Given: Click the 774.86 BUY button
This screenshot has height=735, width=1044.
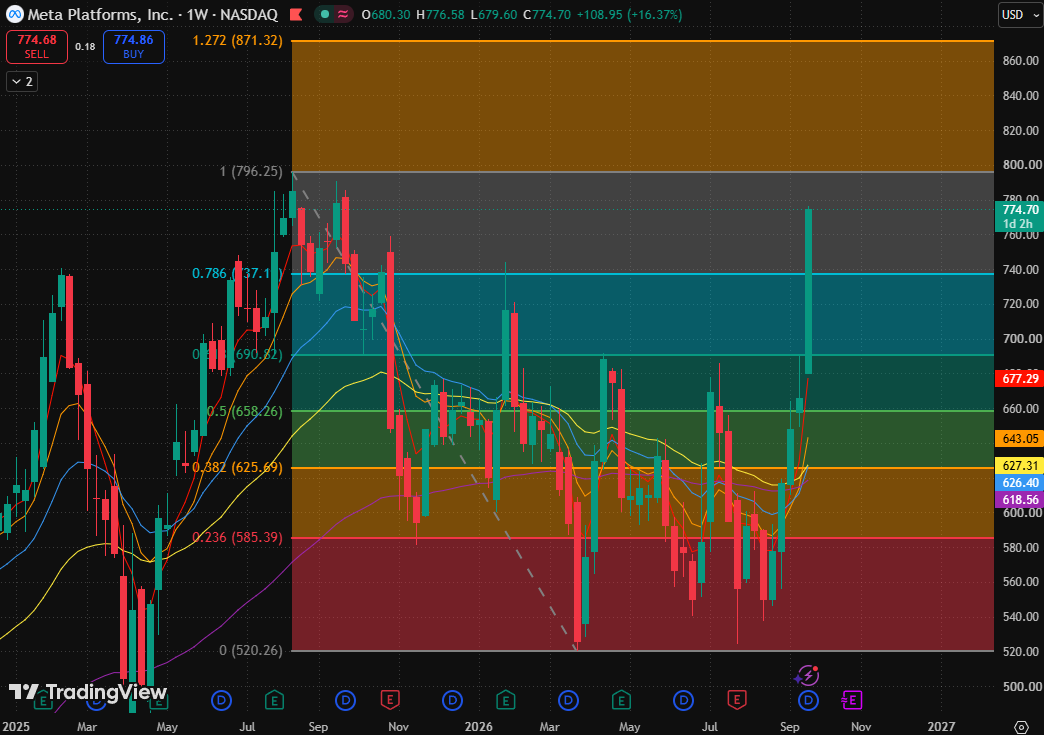Looking at the screenshot, I should click(134, 47).
